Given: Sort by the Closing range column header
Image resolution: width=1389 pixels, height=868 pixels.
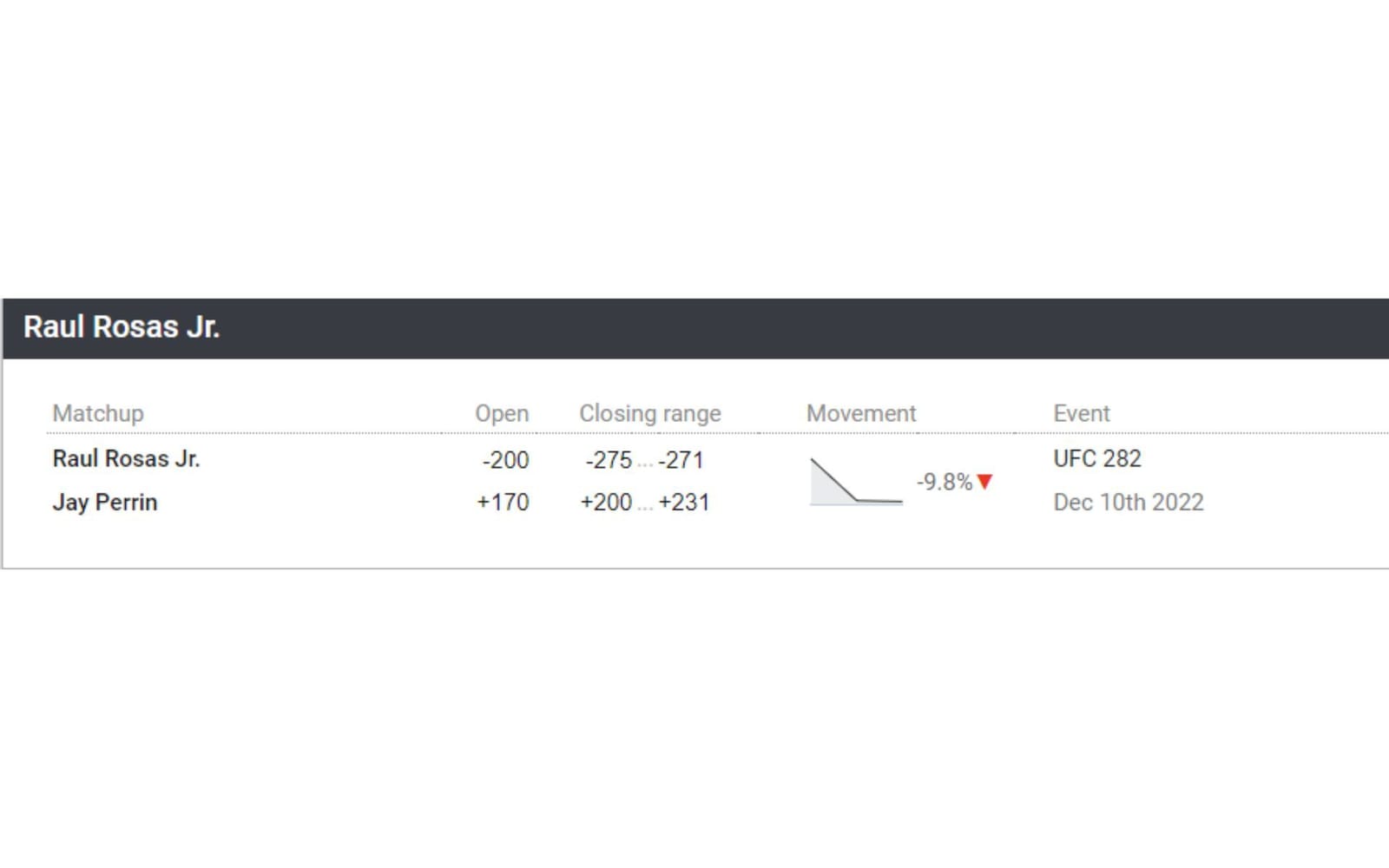Looking at the screenshot, I should [651, 413].
